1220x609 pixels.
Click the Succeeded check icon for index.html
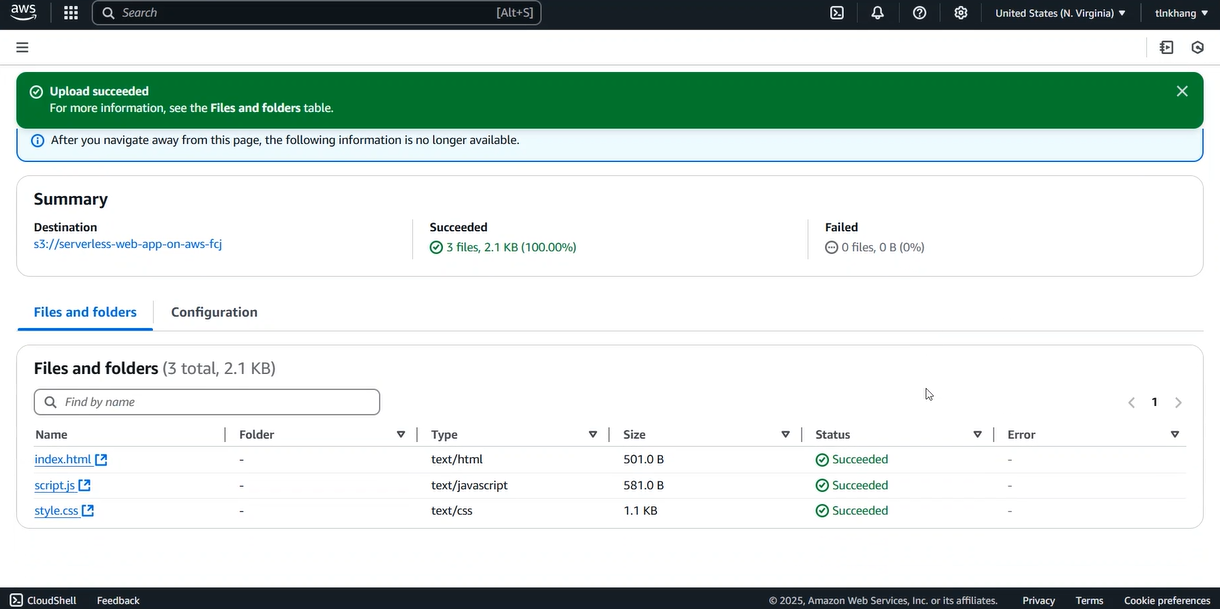click(x=822, y=460)
